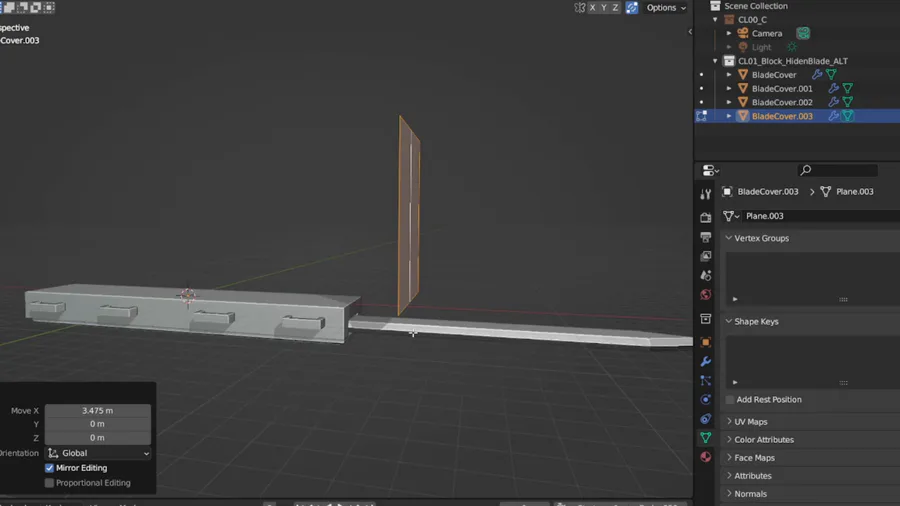Open the Object properties tab

click(x=705, y=342)
